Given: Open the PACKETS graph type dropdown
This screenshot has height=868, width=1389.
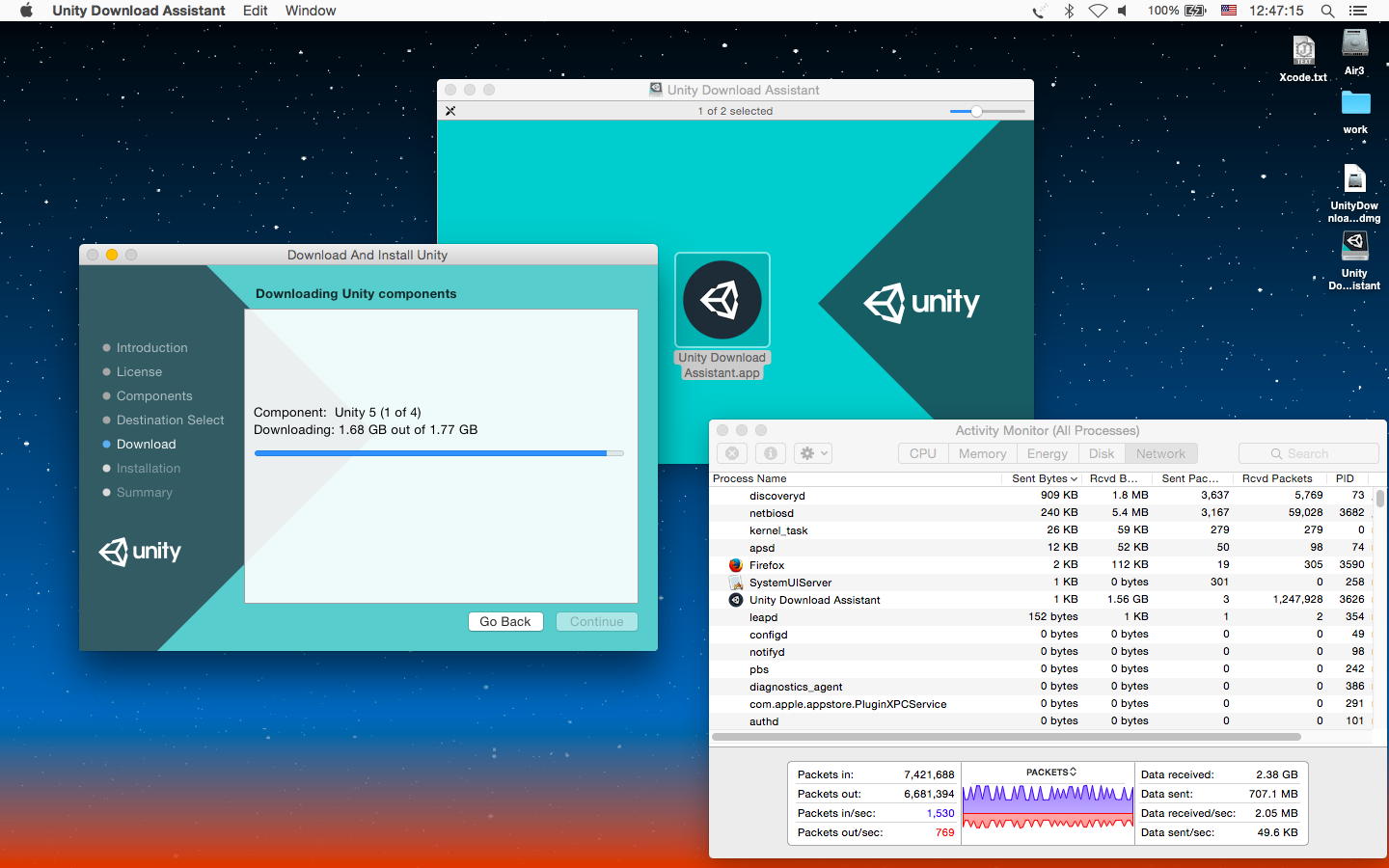Looking at the screenshot, I should 1051,773.
